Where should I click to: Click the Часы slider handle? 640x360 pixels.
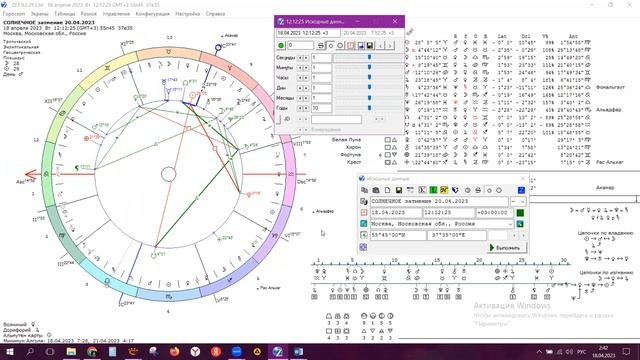369,78
